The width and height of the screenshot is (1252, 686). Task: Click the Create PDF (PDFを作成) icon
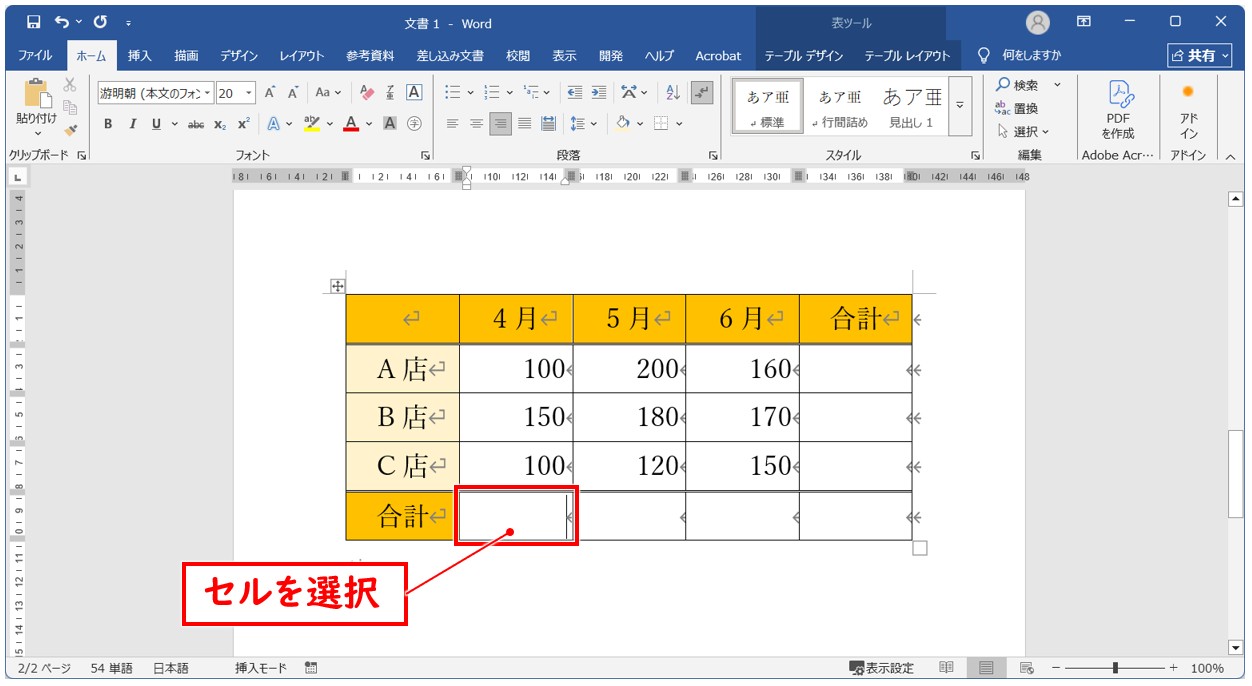coord(1117,110)
